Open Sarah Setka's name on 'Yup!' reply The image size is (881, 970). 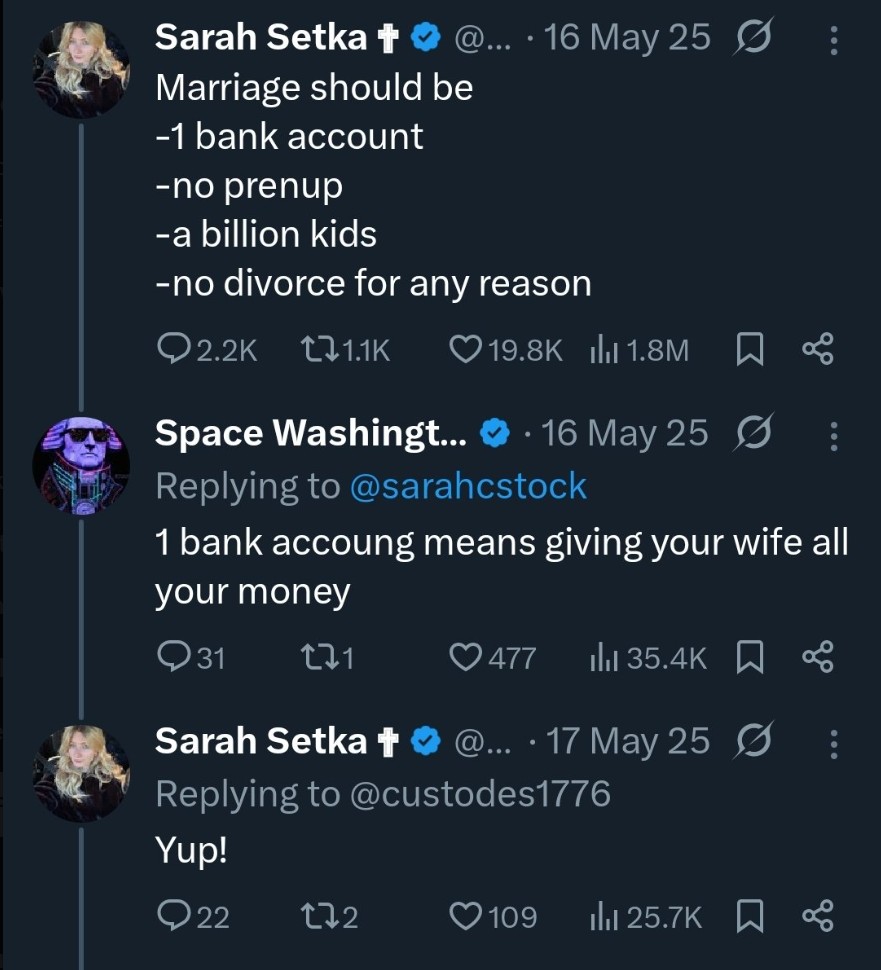[x=262, y=741]
